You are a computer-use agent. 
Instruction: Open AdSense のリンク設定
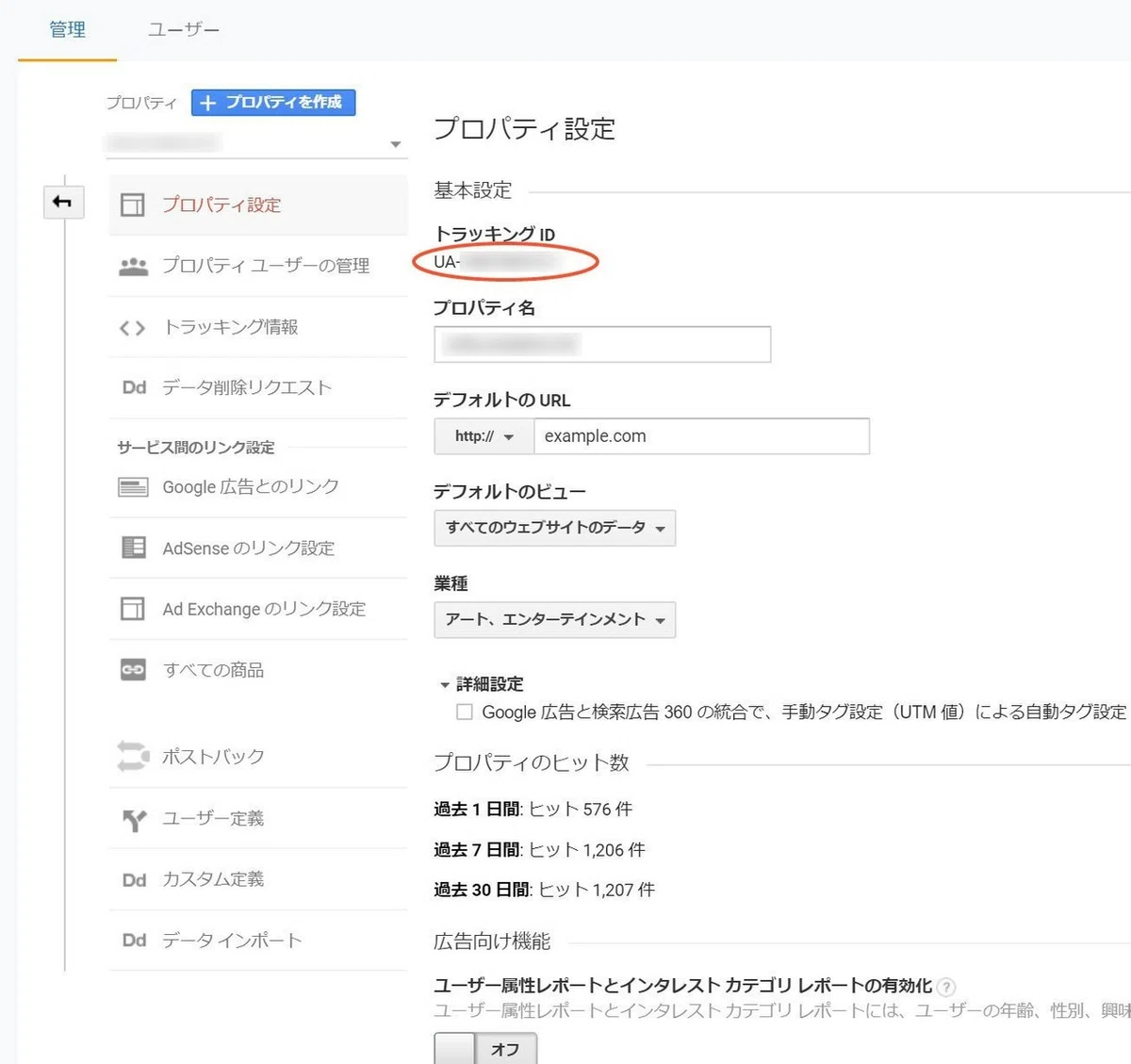tap(258, 548)
